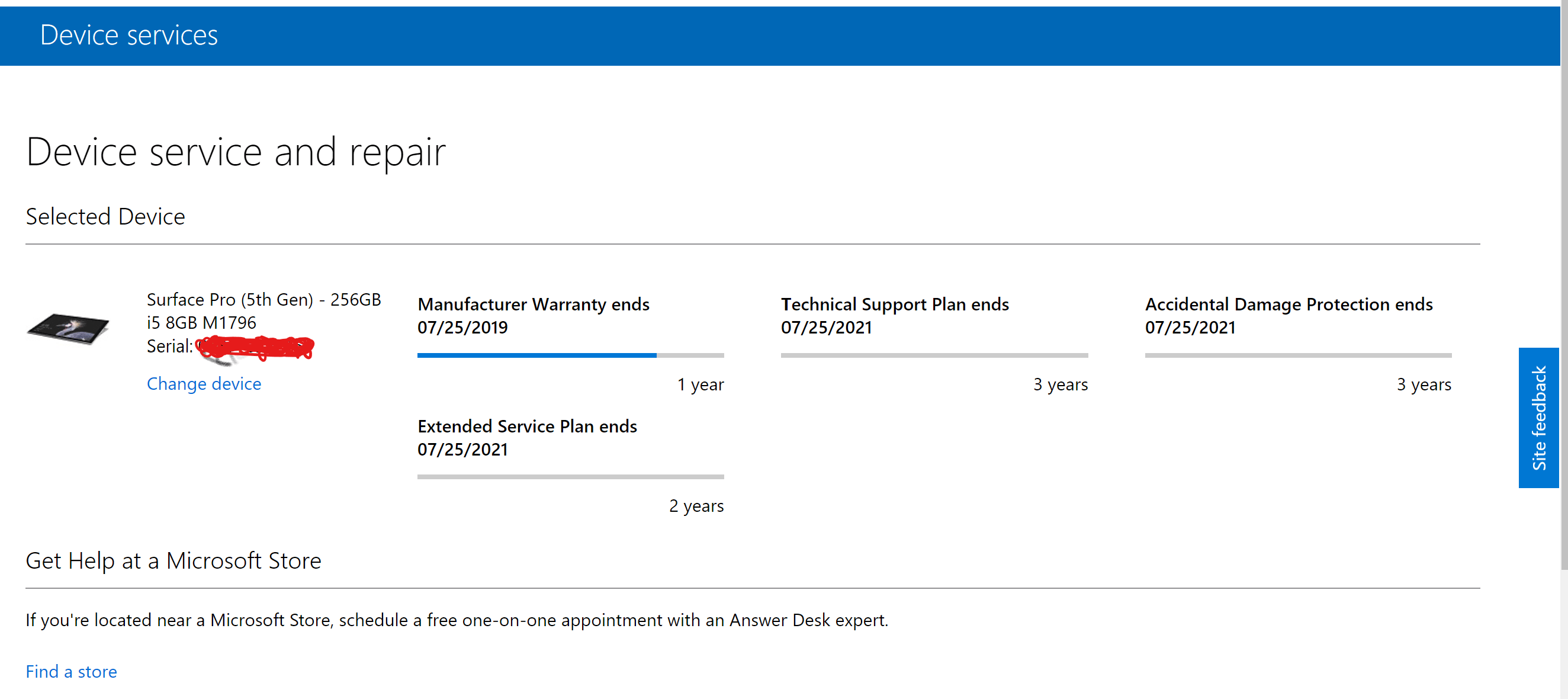Click the Technical Support Plan progress bar
The height and width of the screenshot is (699, 1568).
(933, 355)
